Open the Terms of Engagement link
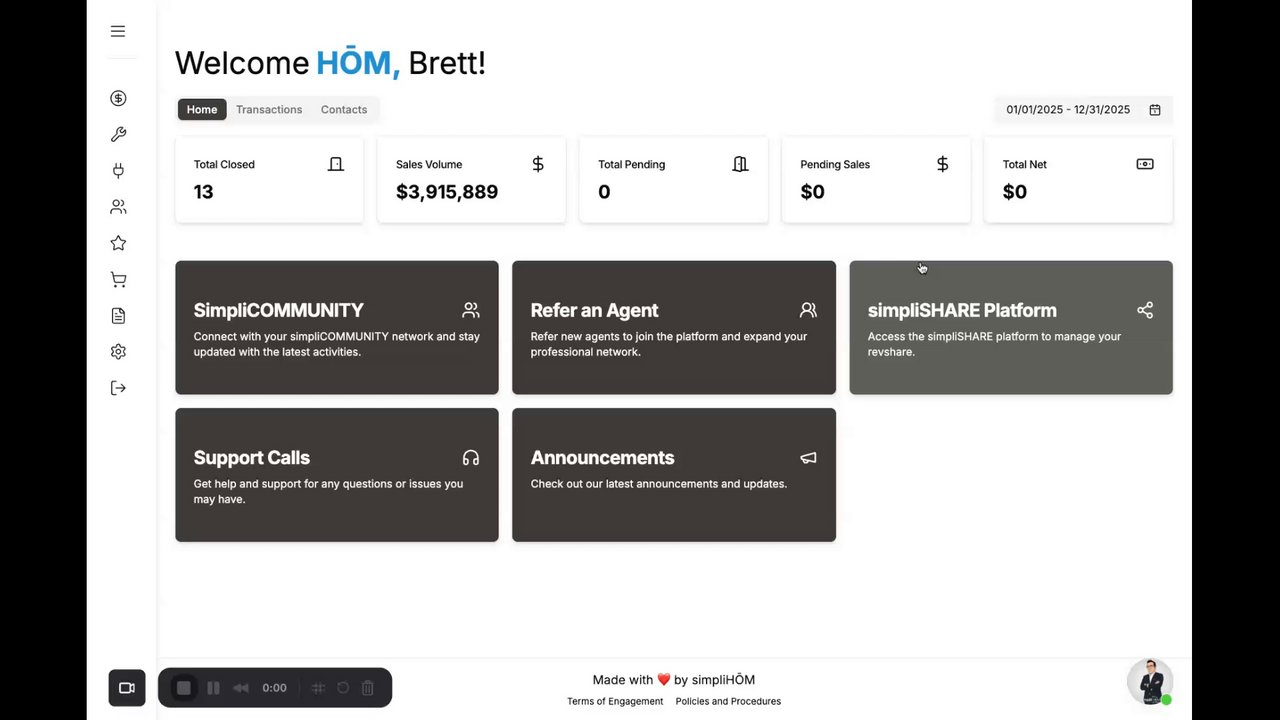 pos(615,701)
